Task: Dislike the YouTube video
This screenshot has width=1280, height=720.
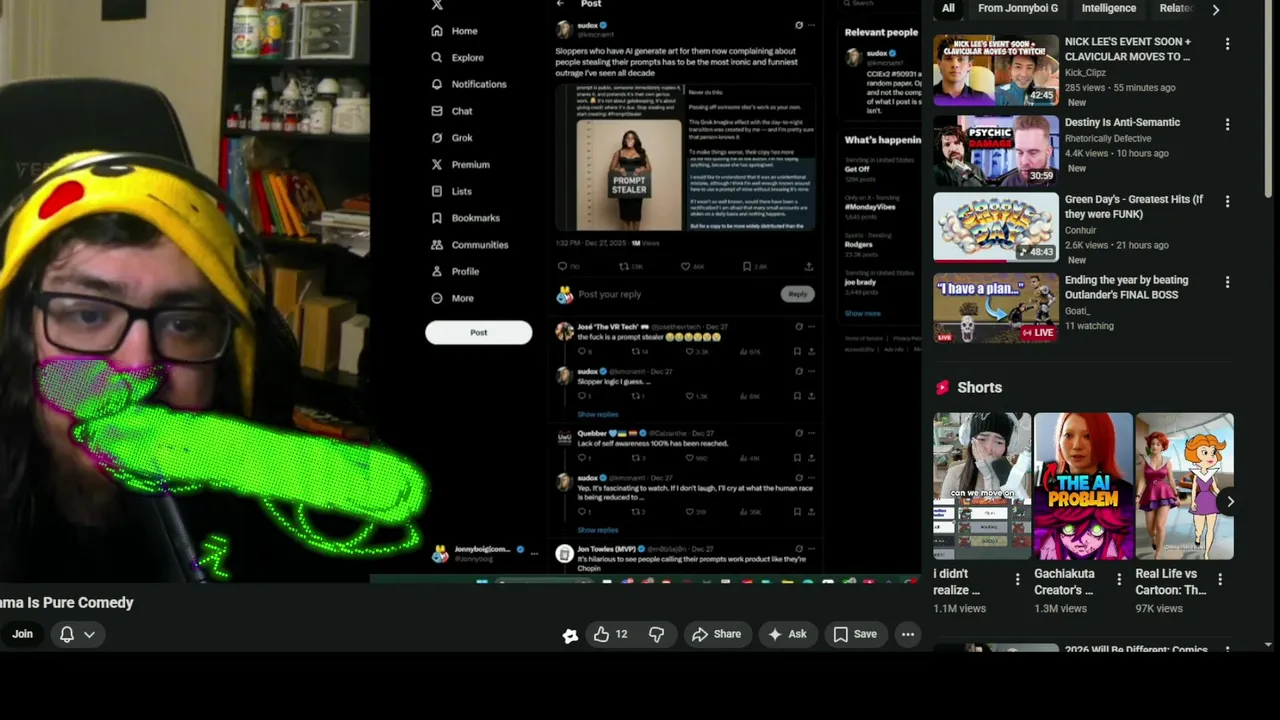Action: [x=656, y=634]
